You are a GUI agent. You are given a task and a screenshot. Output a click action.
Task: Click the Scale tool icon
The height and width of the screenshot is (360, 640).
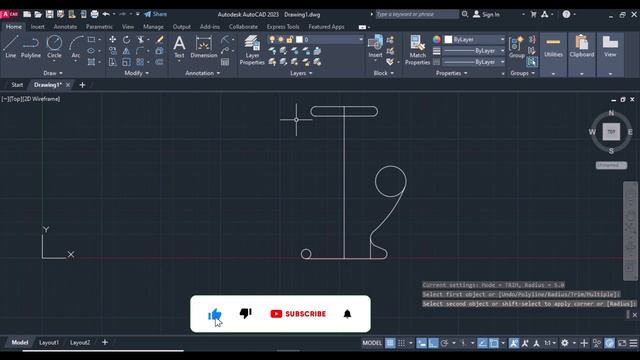(x=127, y=62)
